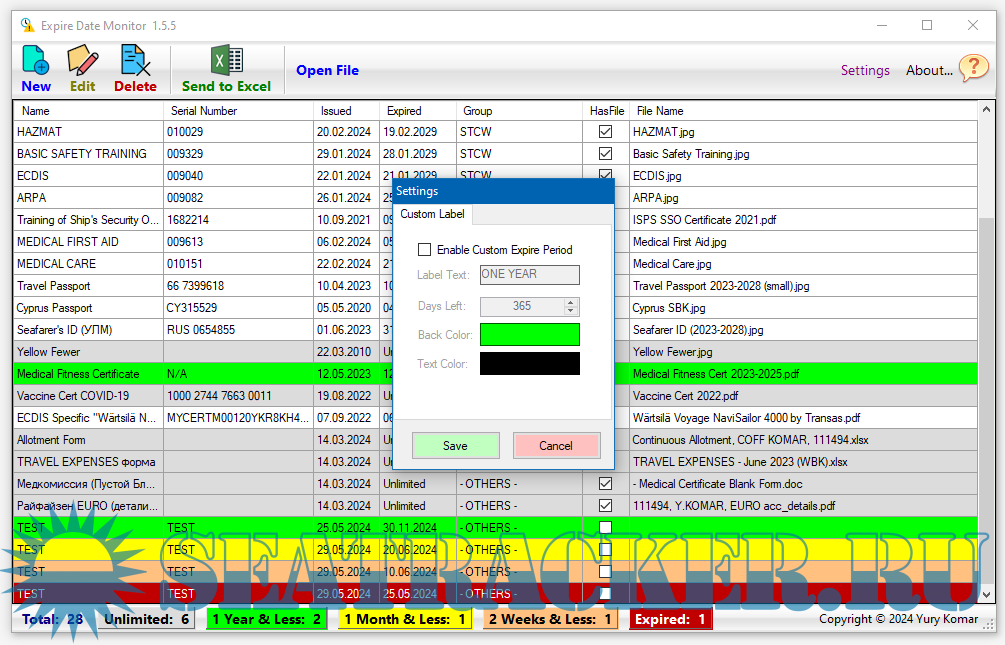The image size is (1005, 645).
Task: Click the Edit pencil icon
Action: [x=82, y=62]
